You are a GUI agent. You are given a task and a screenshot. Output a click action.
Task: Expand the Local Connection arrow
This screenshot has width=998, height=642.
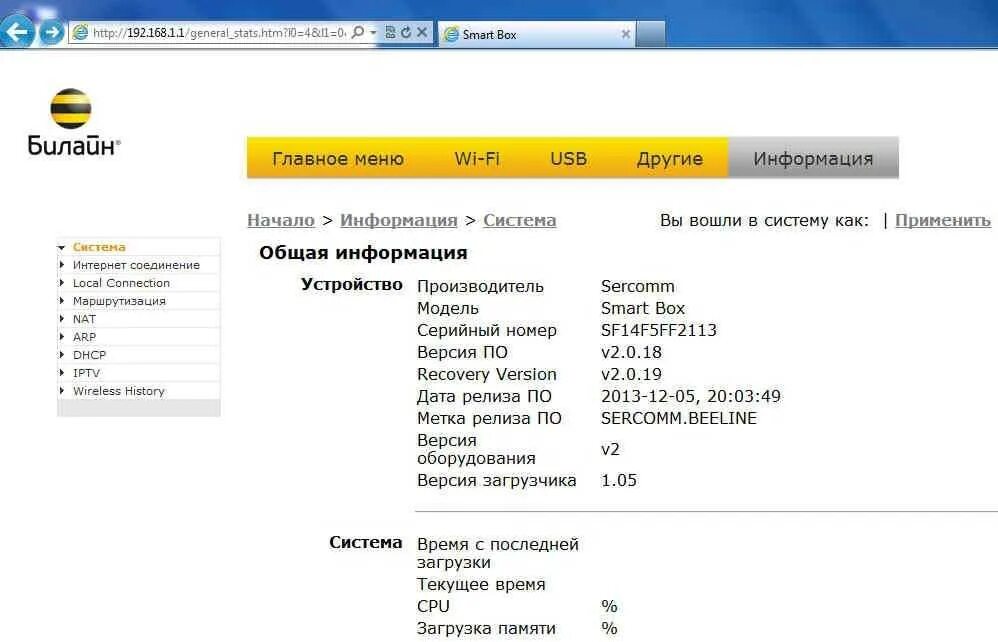click(x=62, y=283)
